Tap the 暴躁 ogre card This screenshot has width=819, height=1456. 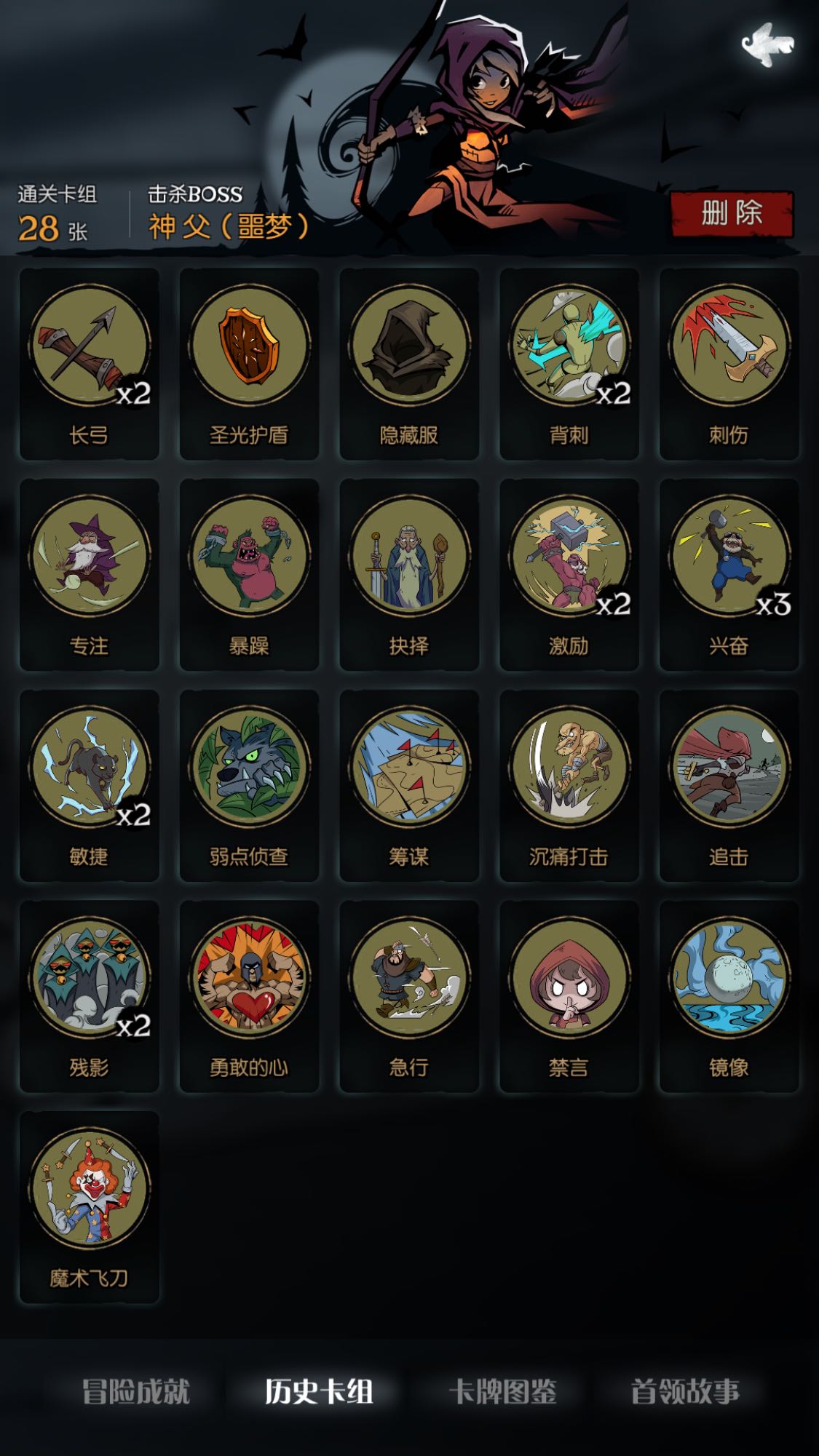tap(249, 575)
